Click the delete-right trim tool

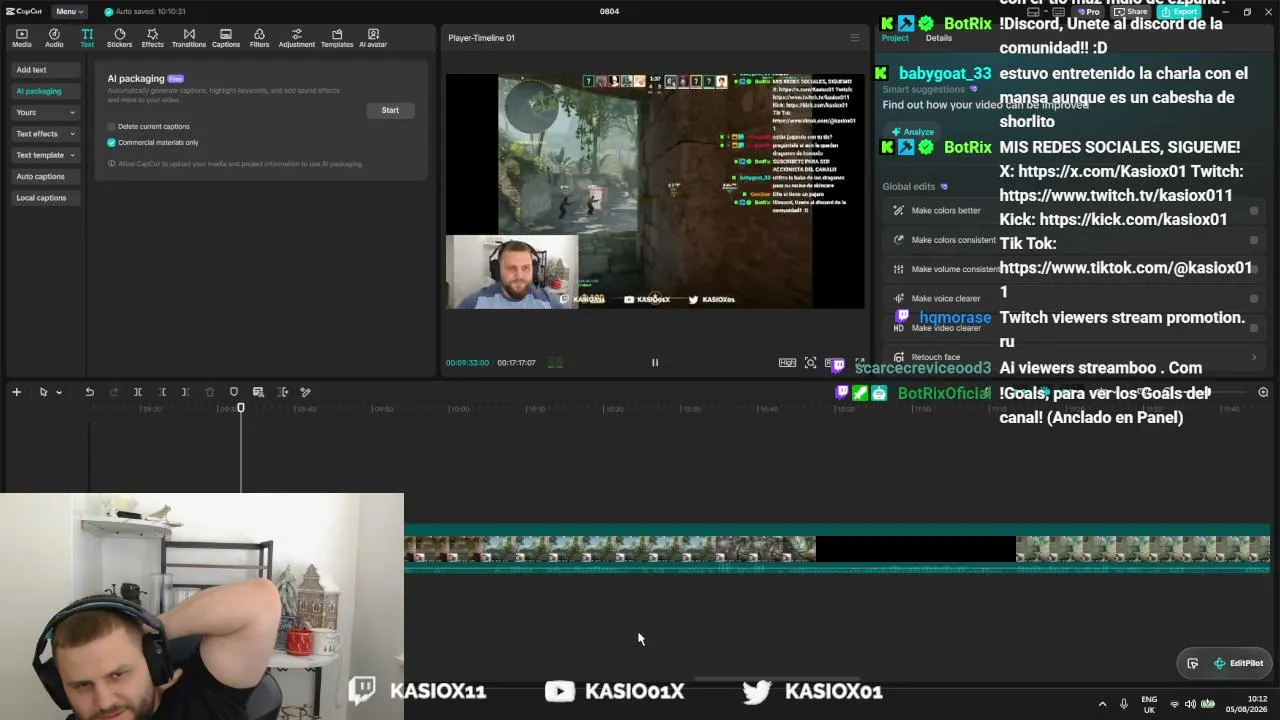[185, 392]
